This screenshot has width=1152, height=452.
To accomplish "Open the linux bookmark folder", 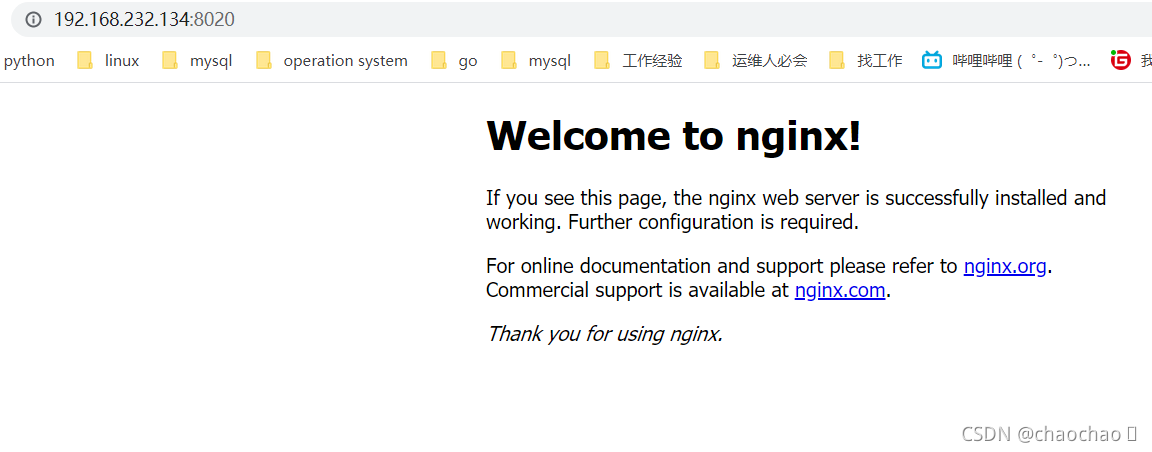I will (x=109, y=61).
